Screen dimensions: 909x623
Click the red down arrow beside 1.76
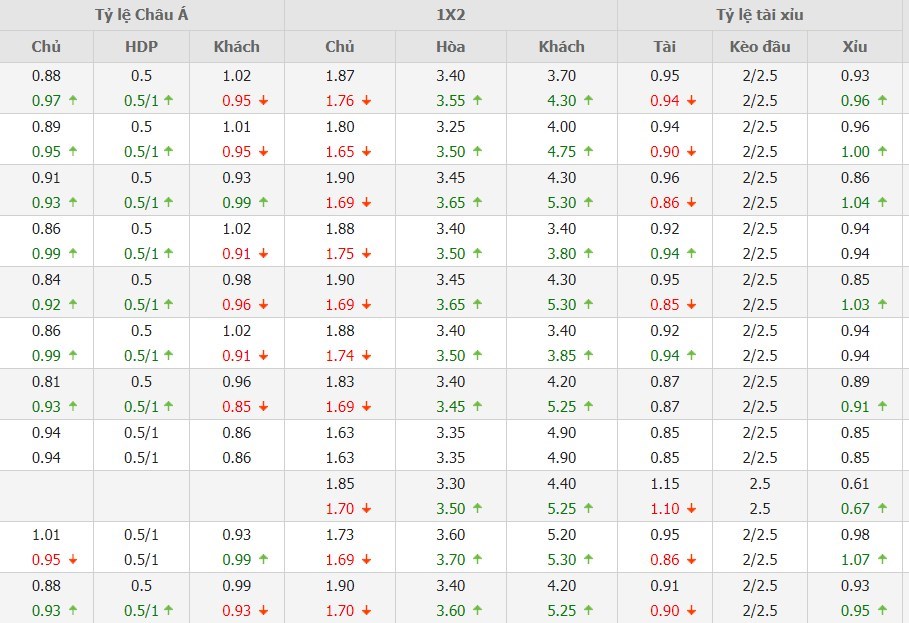(x=366, y=101)
